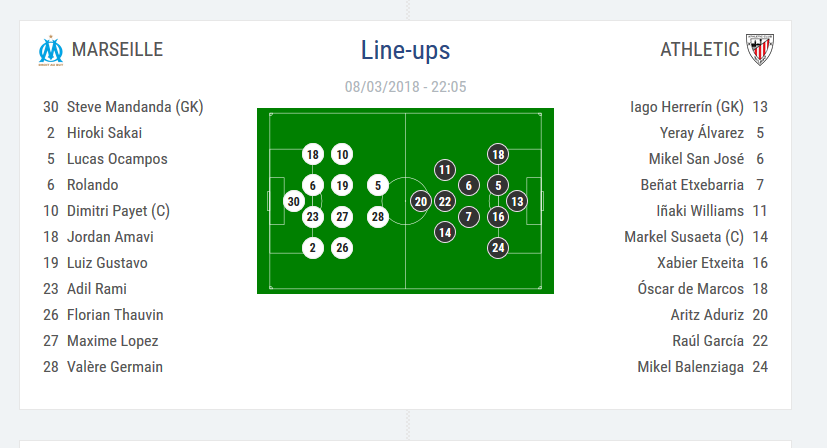Image resolution: width=827 pixels, height=448 pixels.
Task: Open Dimitri Payet (C) in the Marseille list
Action: [x=118, y=211]
